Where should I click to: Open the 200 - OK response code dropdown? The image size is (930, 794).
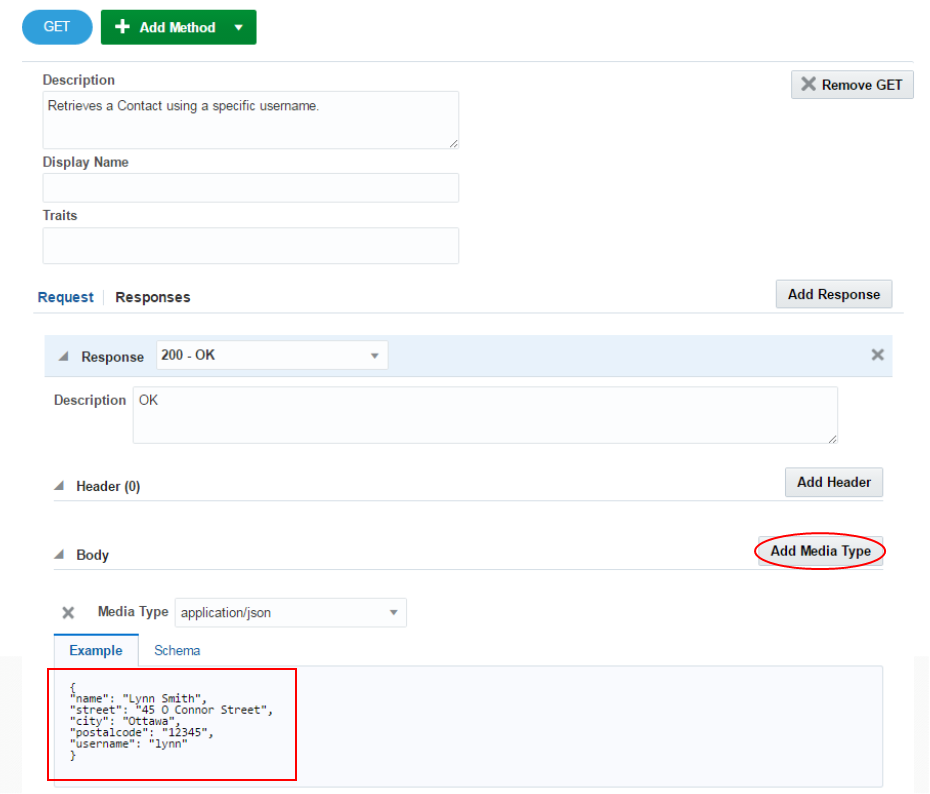272,355
